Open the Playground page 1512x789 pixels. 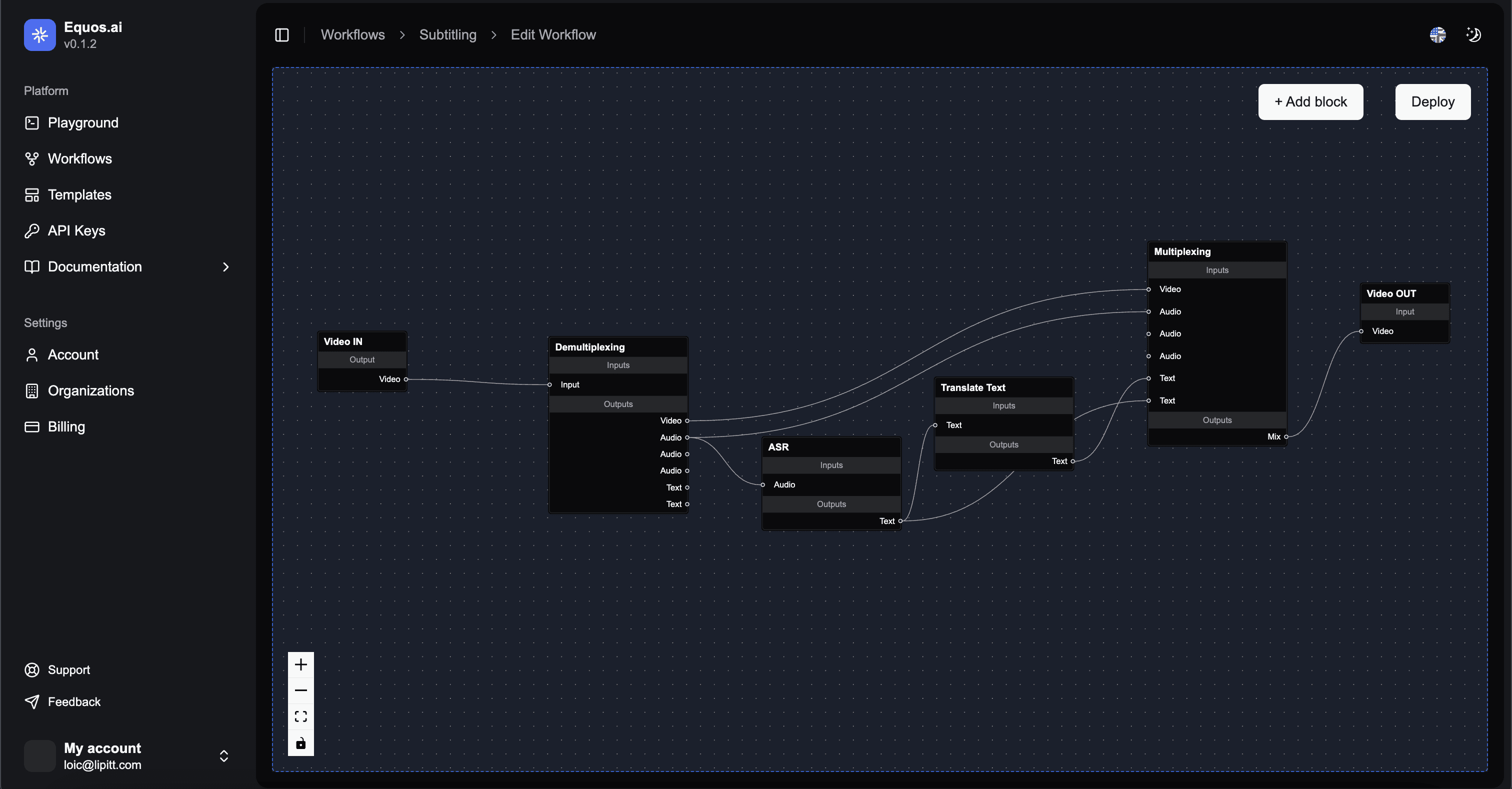click(83, 122)
